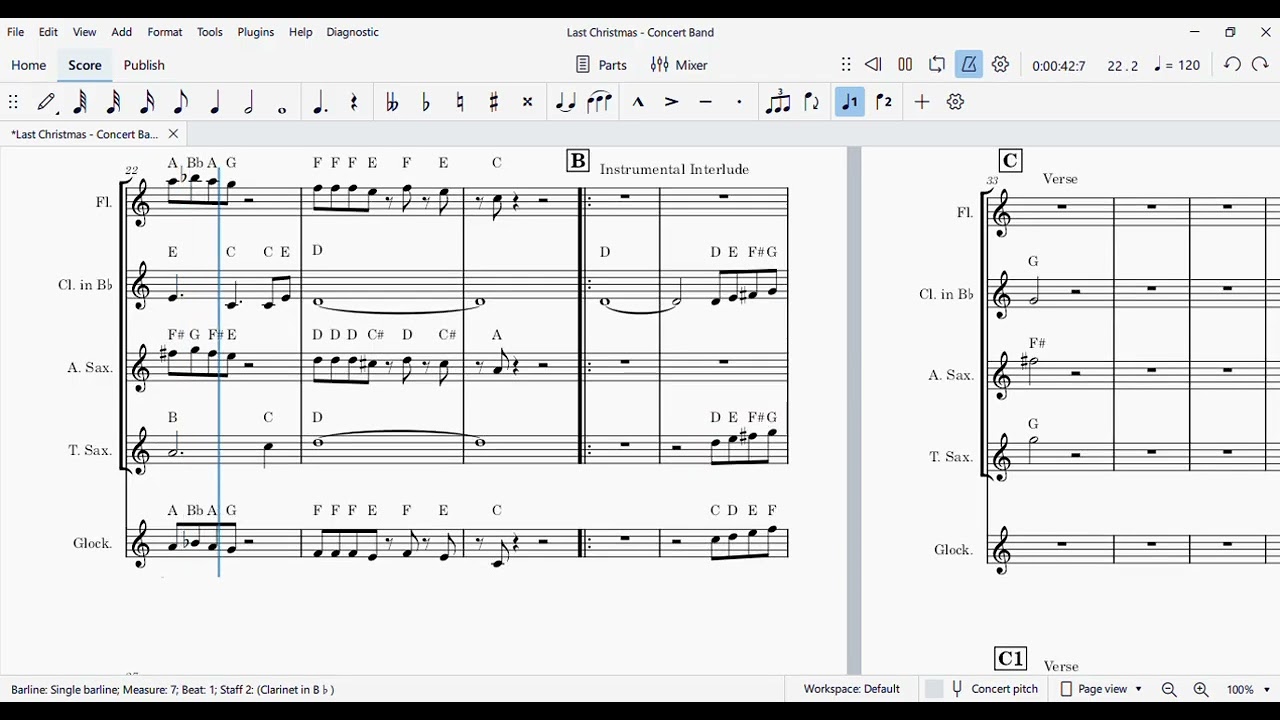Select the half note duration
This screenshot has height=720, width=1280.
click(249, 102)
